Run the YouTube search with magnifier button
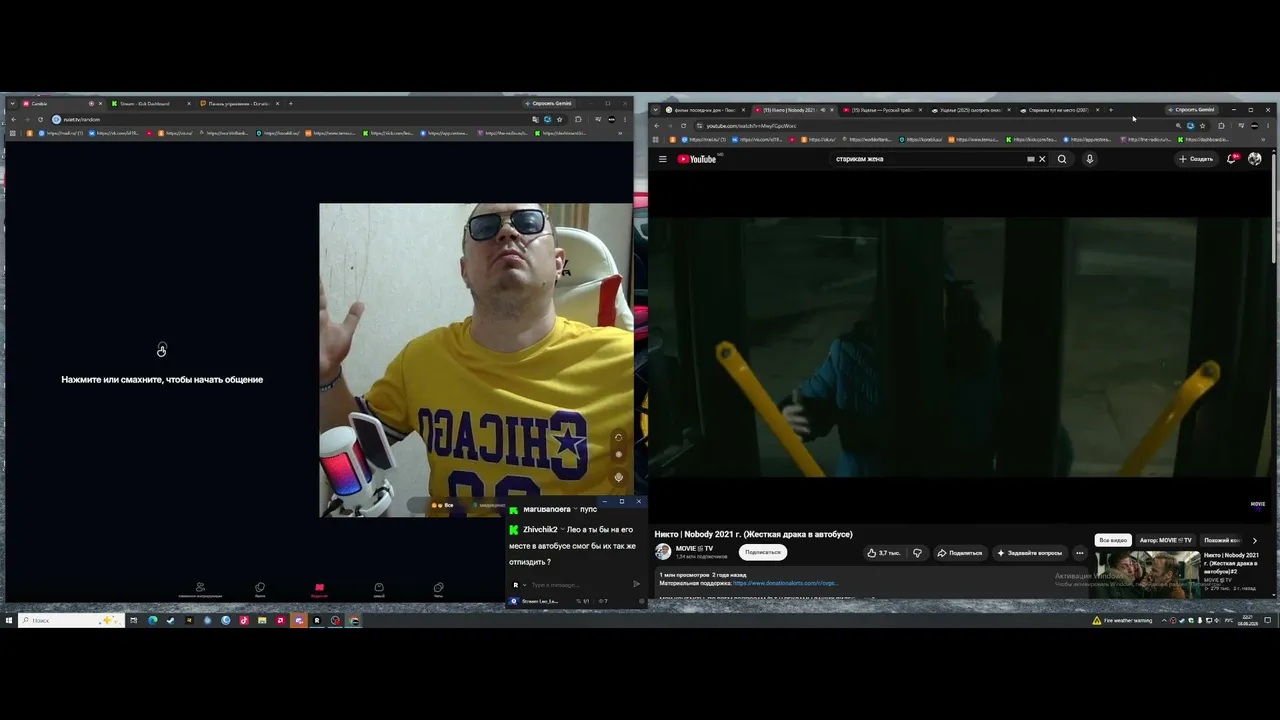The height and width of the screenshot is (720, 1280). (1062, 159)
